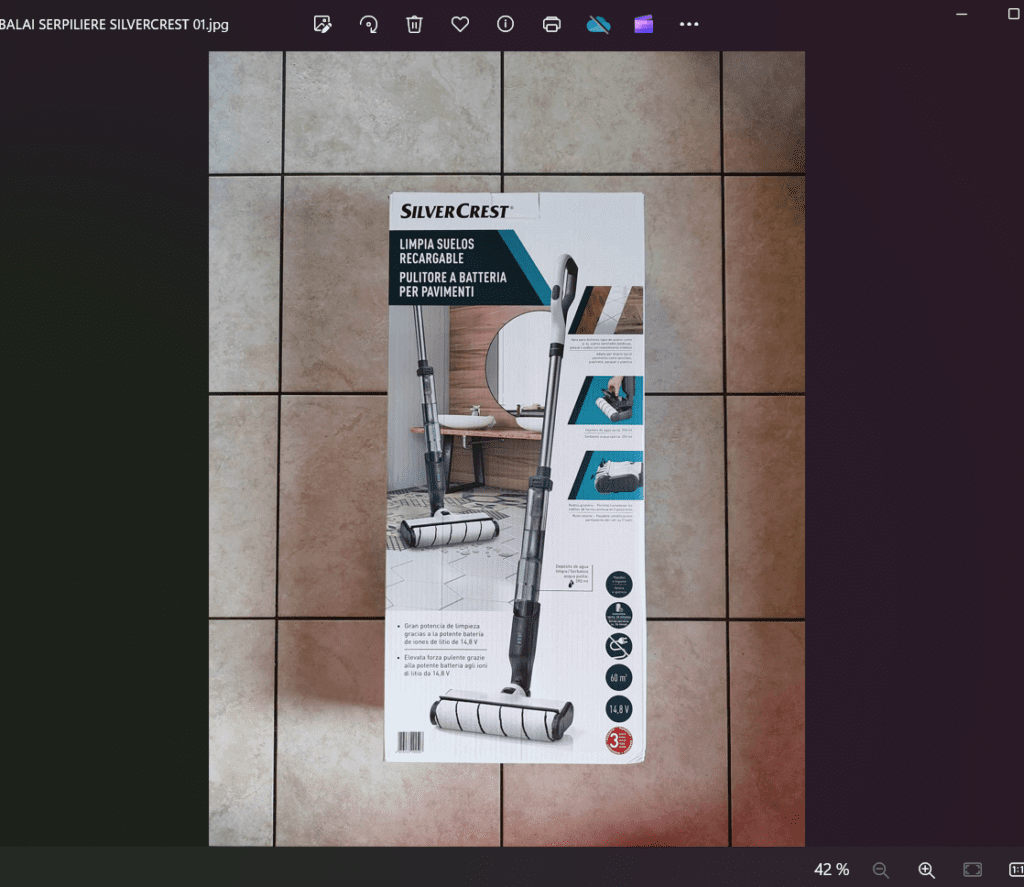
Task: Switch to actual size 1:1 view
Action: coord(1016,869)
